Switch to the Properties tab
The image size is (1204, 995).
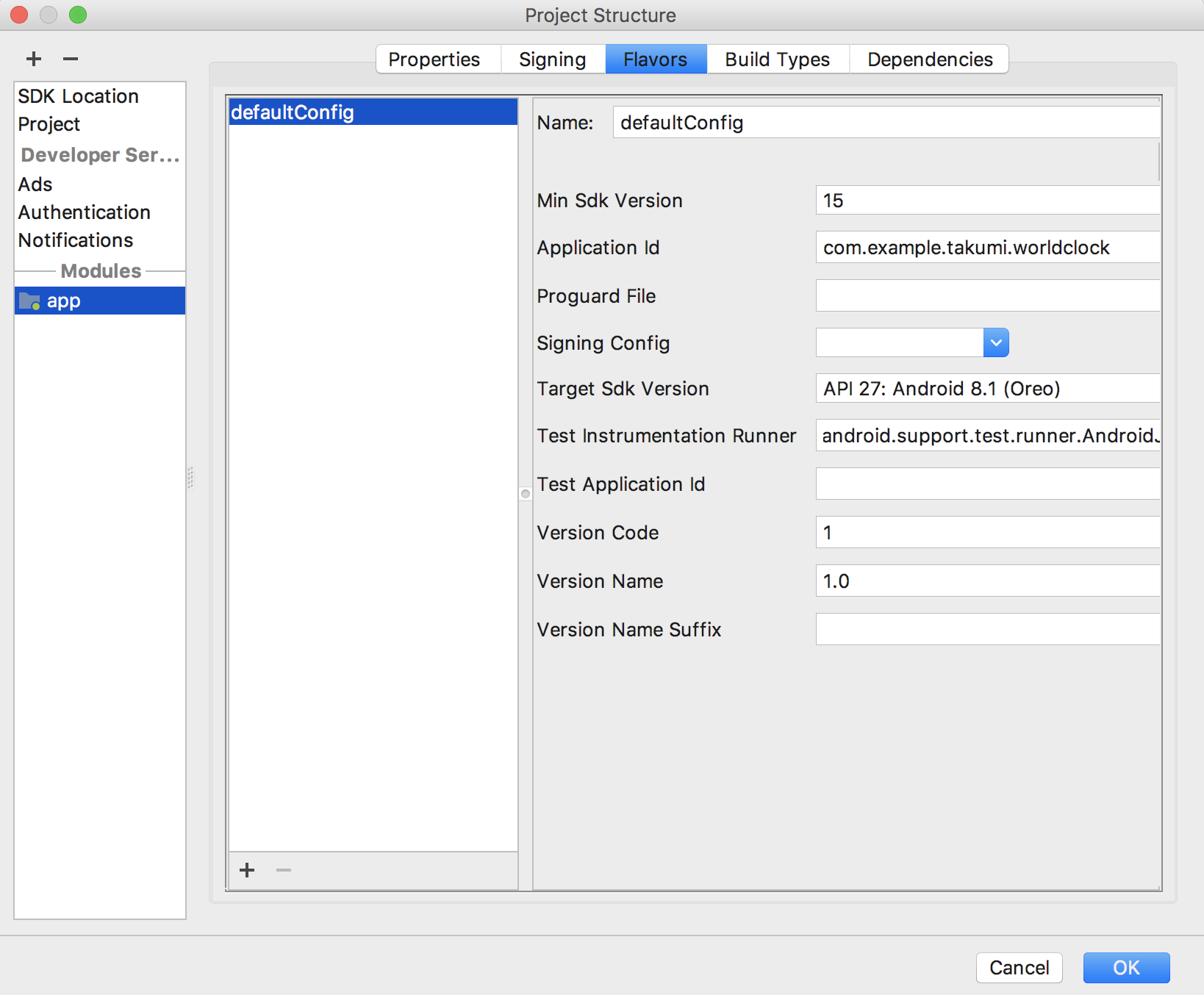(434, 59)
